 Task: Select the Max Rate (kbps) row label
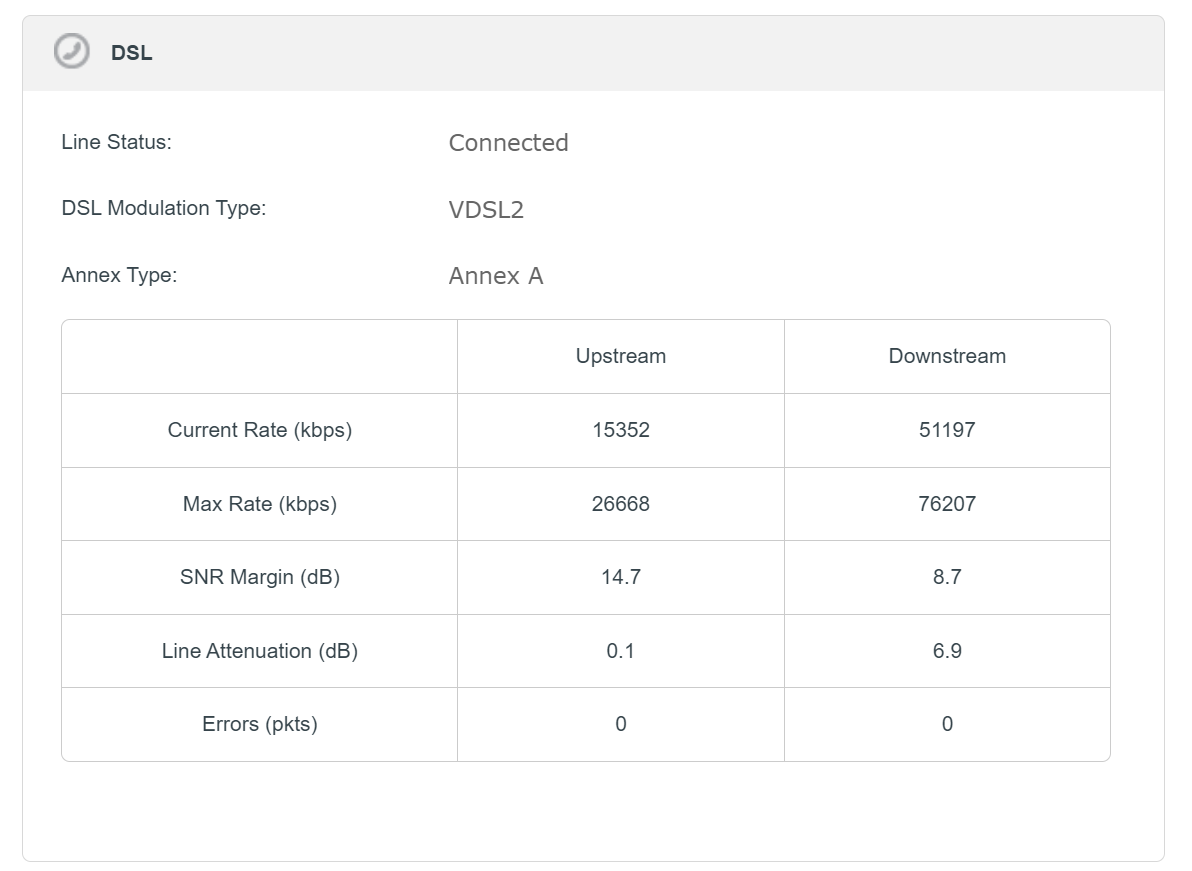coord(260,504)
